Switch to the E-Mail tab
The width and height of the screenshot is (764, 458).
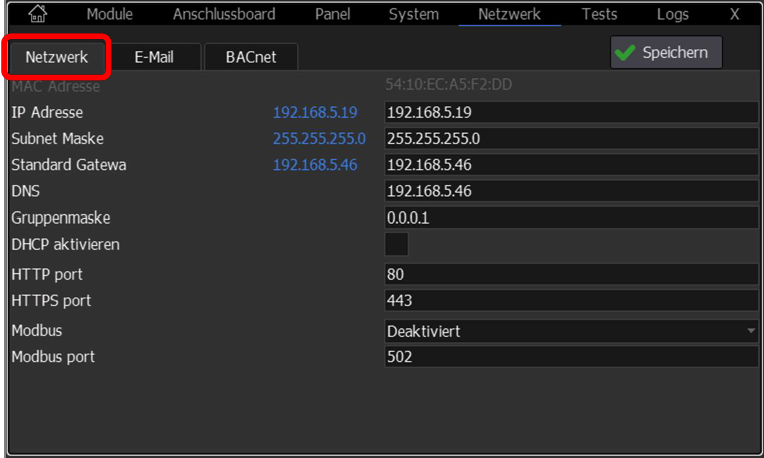click(154, 57)
